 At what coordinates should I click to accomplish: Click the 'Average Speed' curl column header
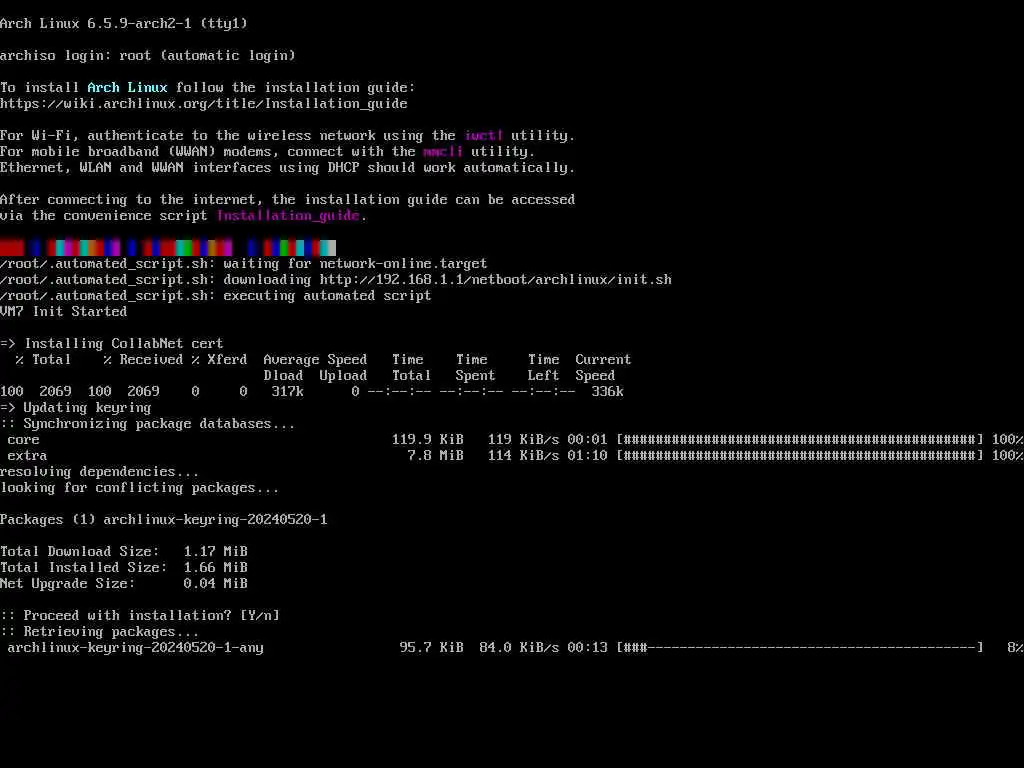point(315,359)
